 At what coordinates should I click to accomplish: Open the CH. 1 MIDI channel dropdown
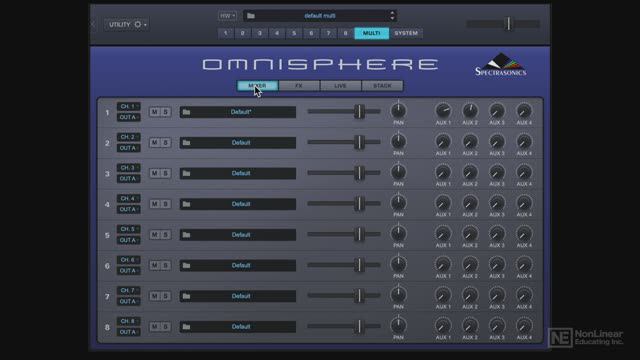[129, 107]
